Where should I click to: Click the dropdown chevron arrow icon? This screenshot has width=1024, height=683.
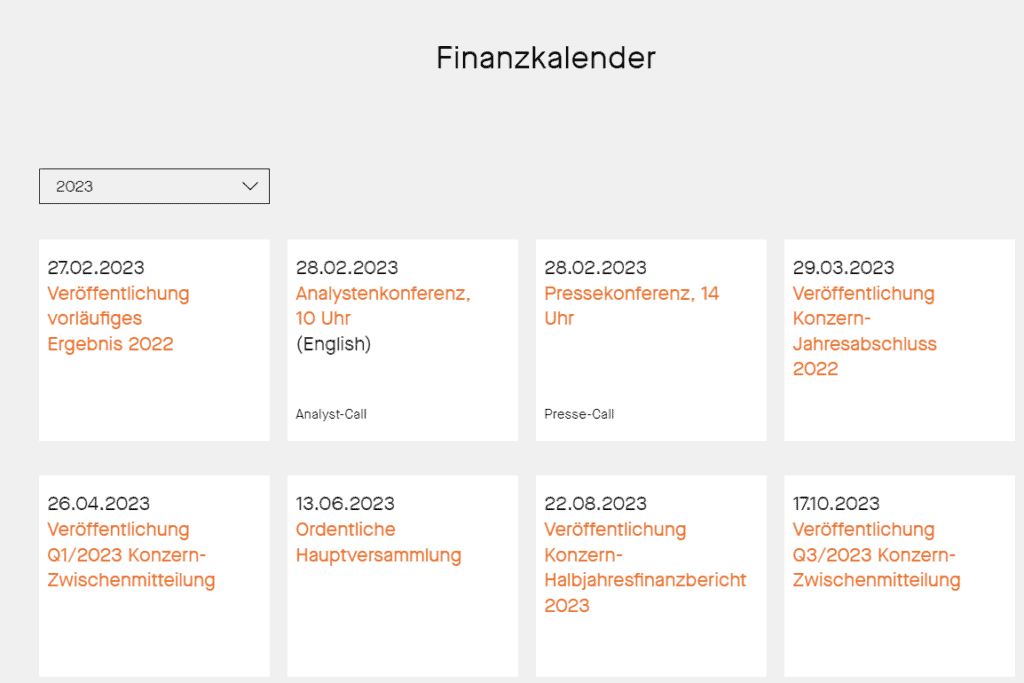click(x=250, y=186)
